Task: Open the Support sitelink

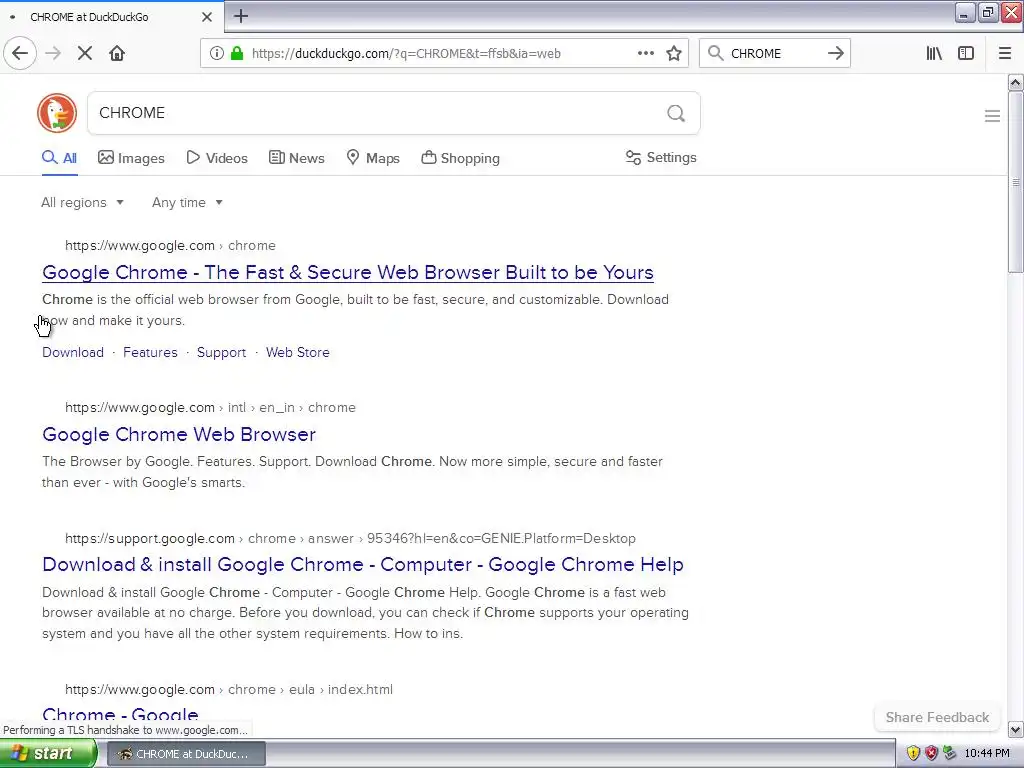Action: 221,353
